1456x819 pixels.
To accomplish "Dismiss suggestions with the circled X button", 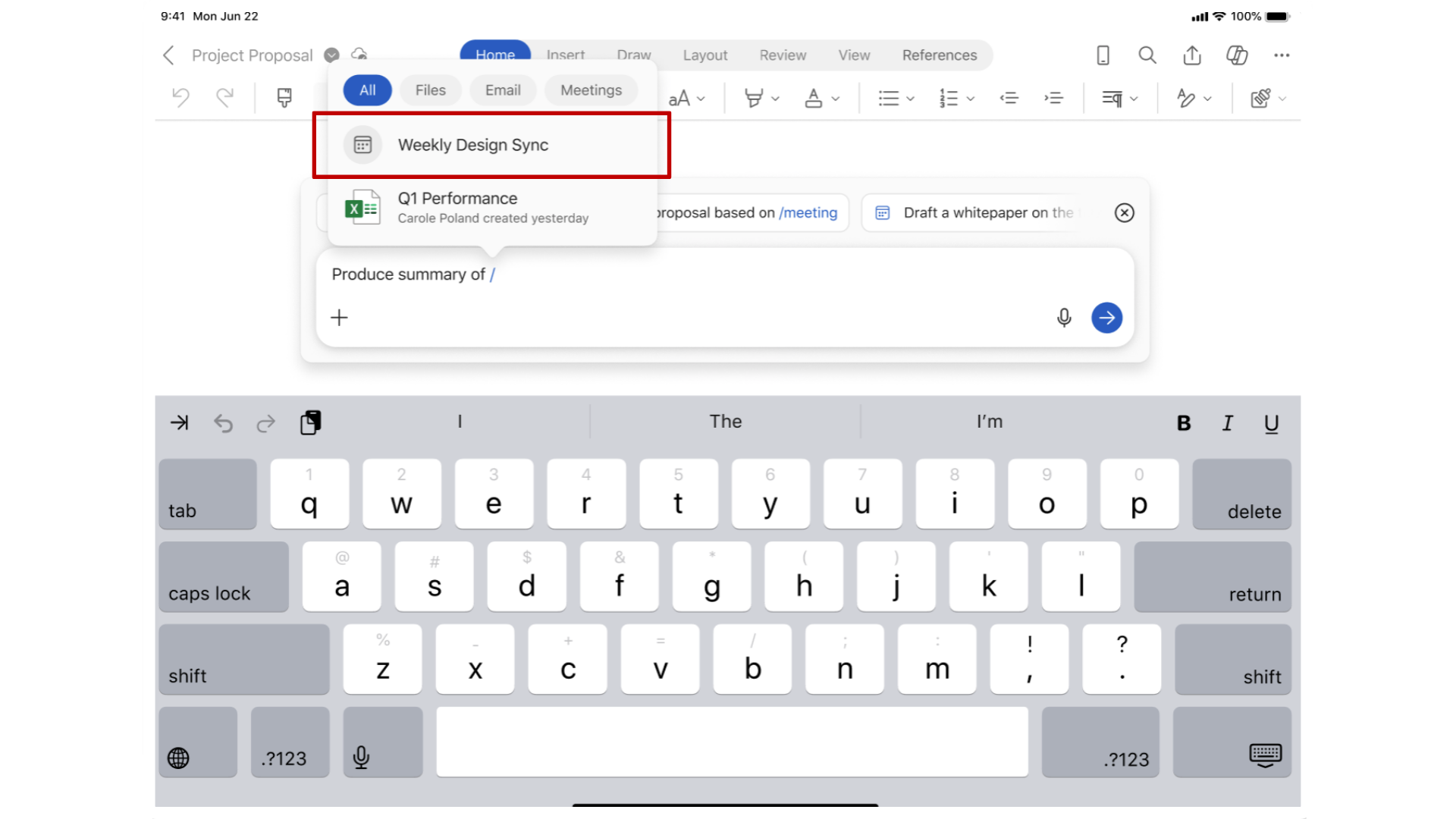I will click(x=1124, y=213).
